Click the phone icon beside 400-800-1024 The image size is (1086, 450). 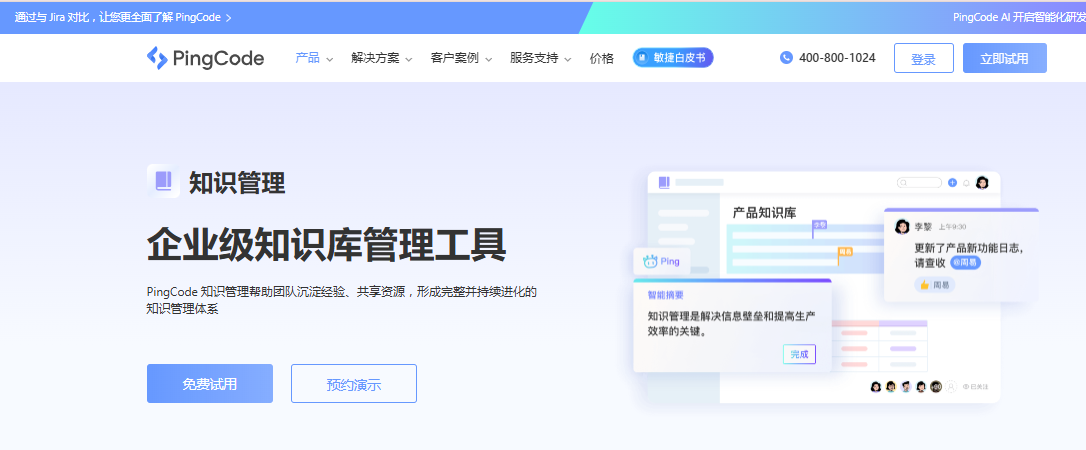click(786, 57)
